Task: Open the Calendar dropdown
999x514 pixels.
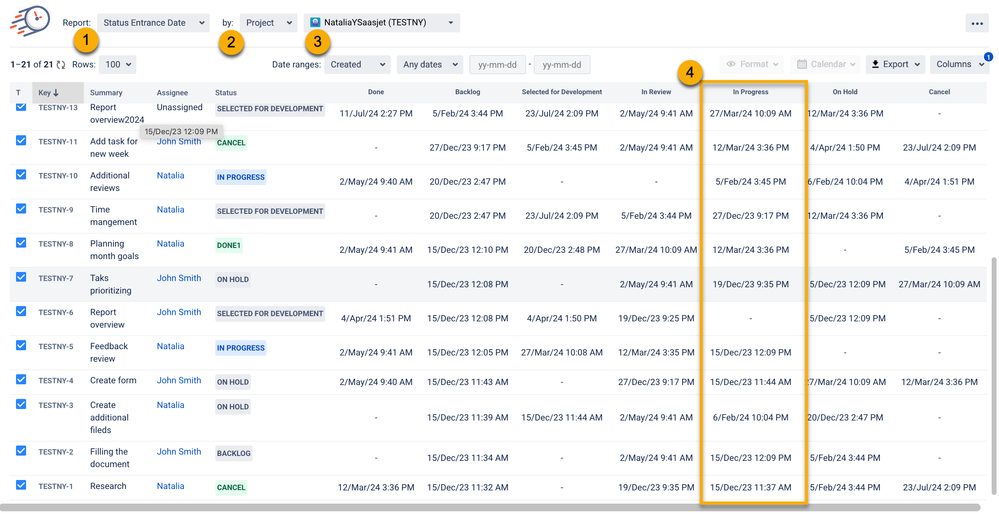Action: tap(825, 64)
